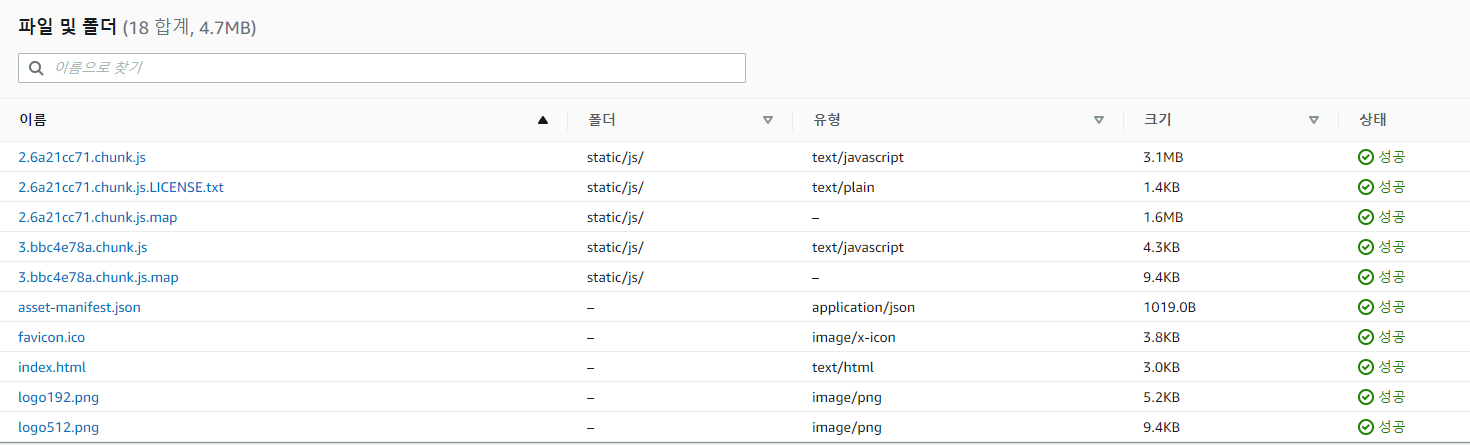The image size is (1470, 445).
Task: Click success check icon for index.html row
Action: tap(1365, 367)
